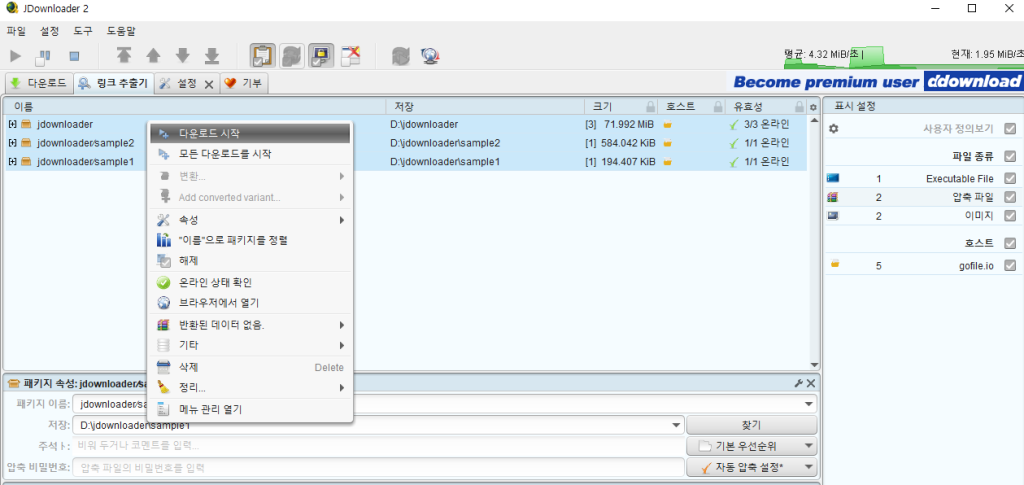Click the 주석 comment input field
The width and height of the screenshot is (1024, 485).
pyautogui.click(x=378, y=446)
